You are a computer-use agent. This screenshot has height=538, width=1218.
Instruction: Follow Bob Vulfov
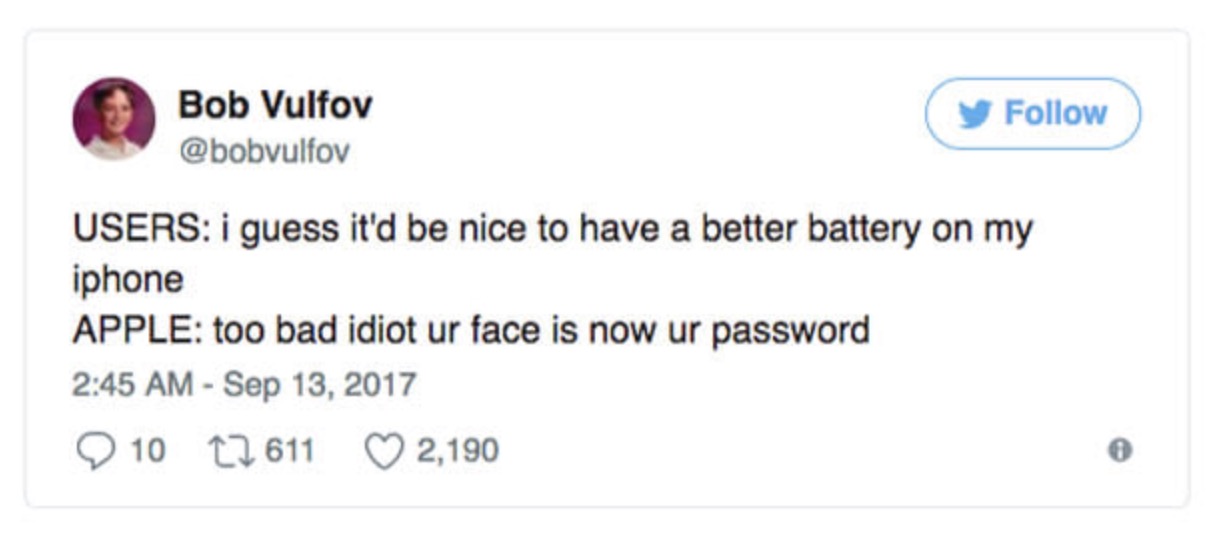(x=1032, y=114)
